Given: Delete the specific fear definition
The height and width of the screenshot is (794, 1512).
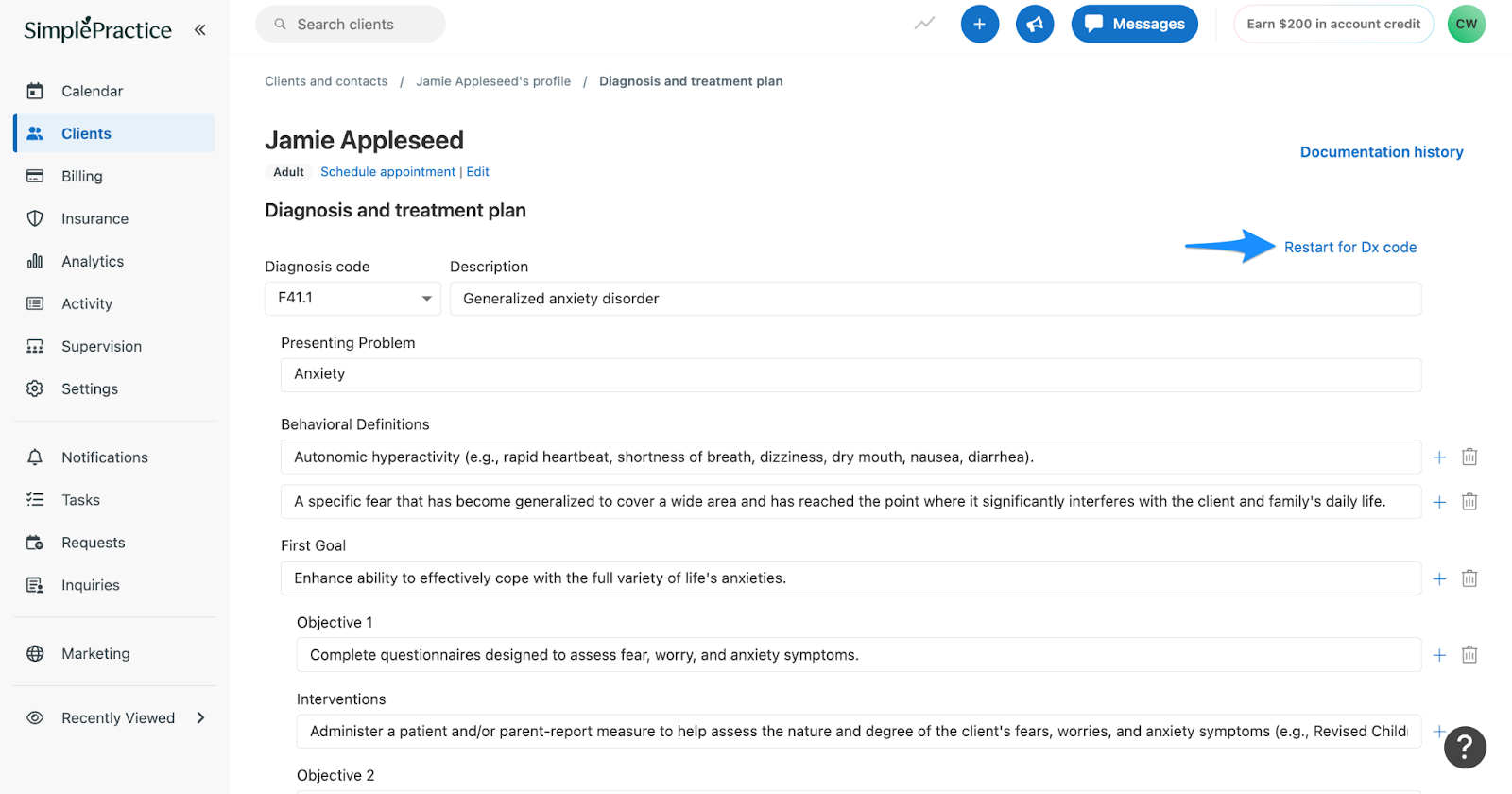Looking at the screenshot, I should point(1469,502).
